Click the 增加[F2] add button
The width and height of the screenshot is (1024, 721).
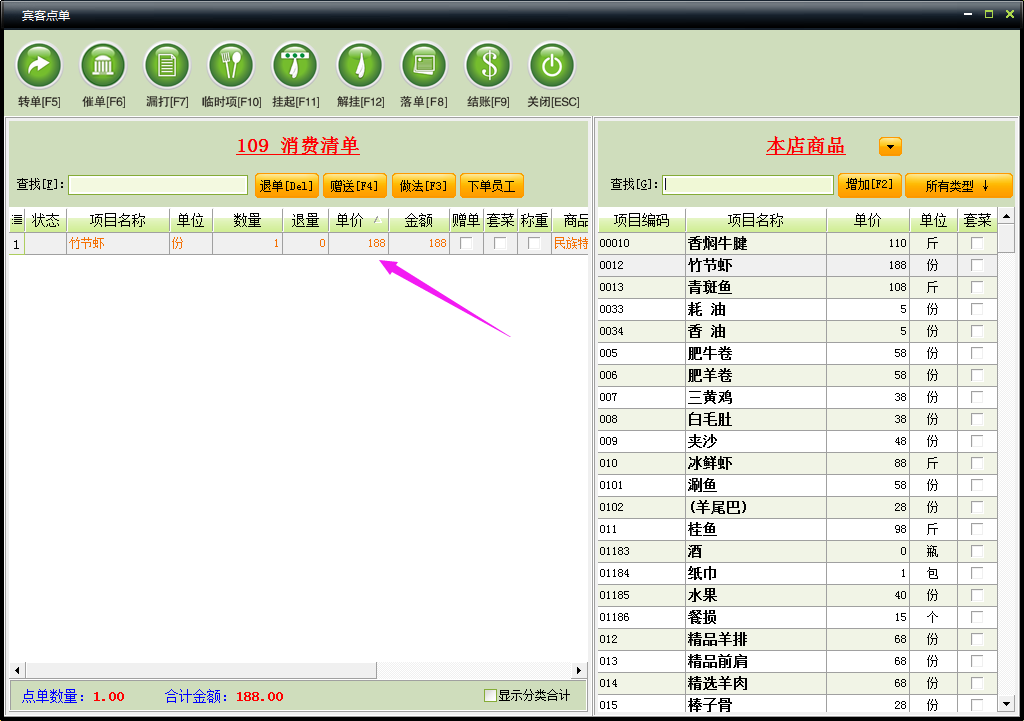(869, 185)
